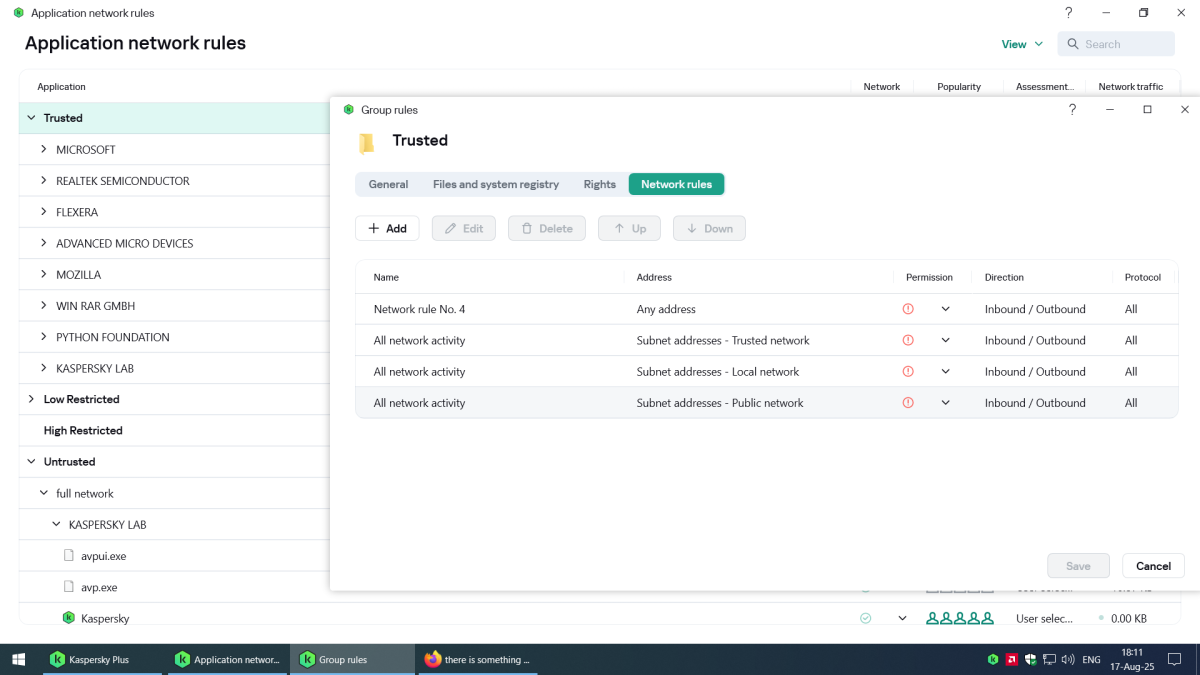Click the ENG language indicator
The width and height of the screenshot is (1200, 675).
click(1092, 660)
